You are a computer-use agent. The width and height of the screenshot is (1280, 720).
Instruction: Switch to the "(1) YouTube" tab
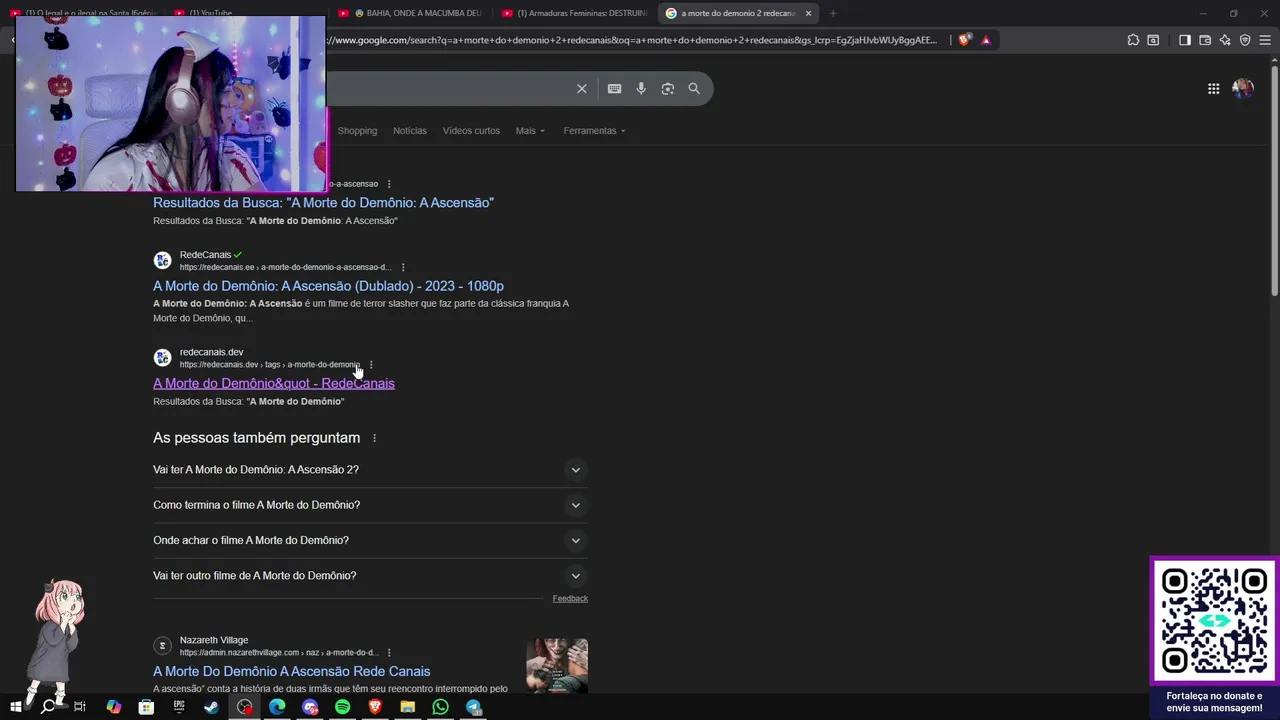pos(245,13)
